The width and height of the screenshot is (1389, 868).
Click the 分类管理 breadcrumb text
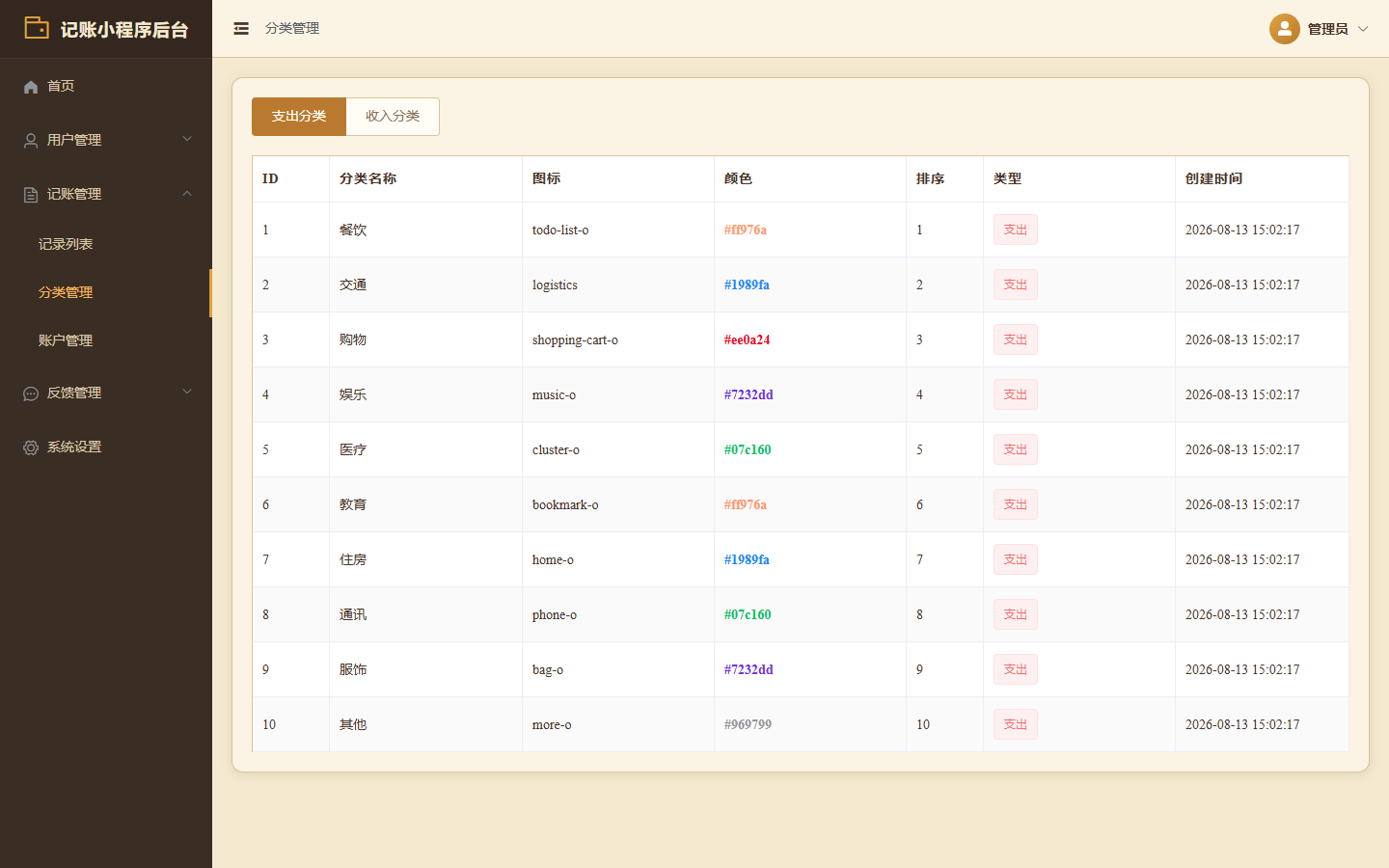coord(292,29)
